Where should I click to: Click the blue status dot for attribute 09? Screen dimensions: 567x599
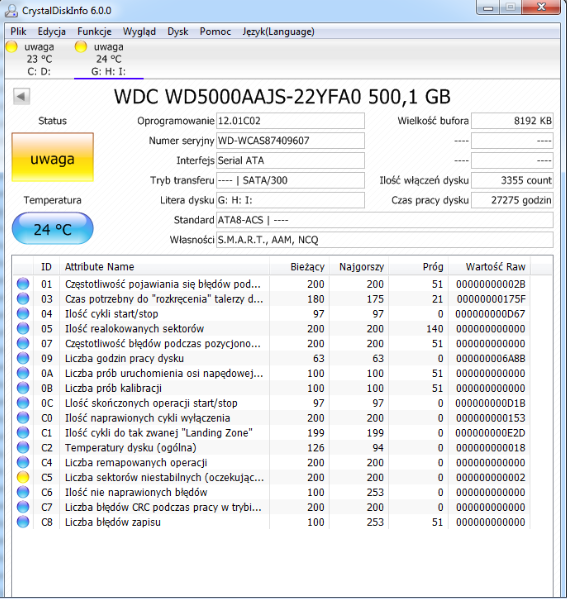[x=23, y=358]
